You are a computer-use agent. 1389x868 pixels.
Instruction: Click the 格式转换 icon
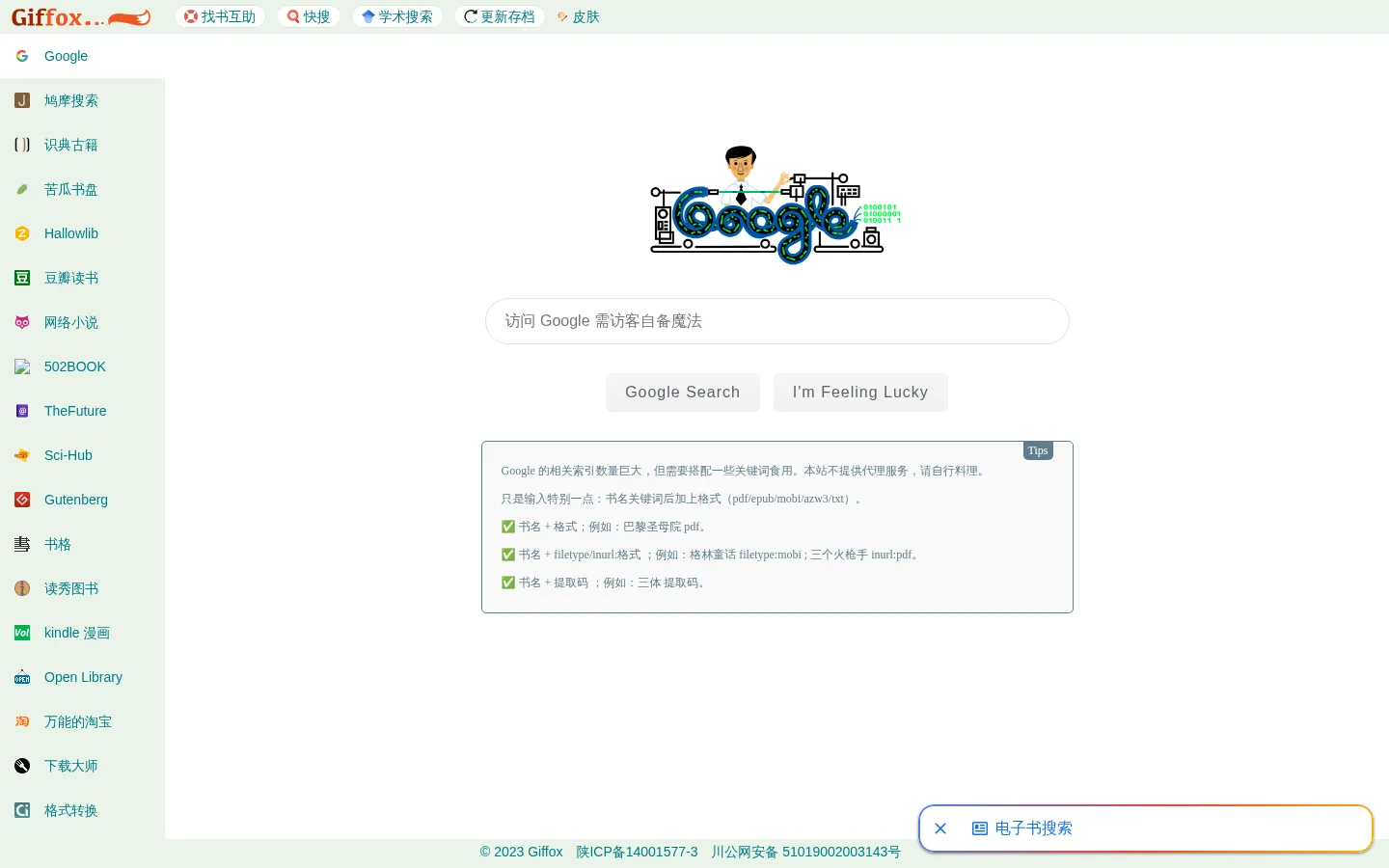pyautogui.click(x=22, y=810)
